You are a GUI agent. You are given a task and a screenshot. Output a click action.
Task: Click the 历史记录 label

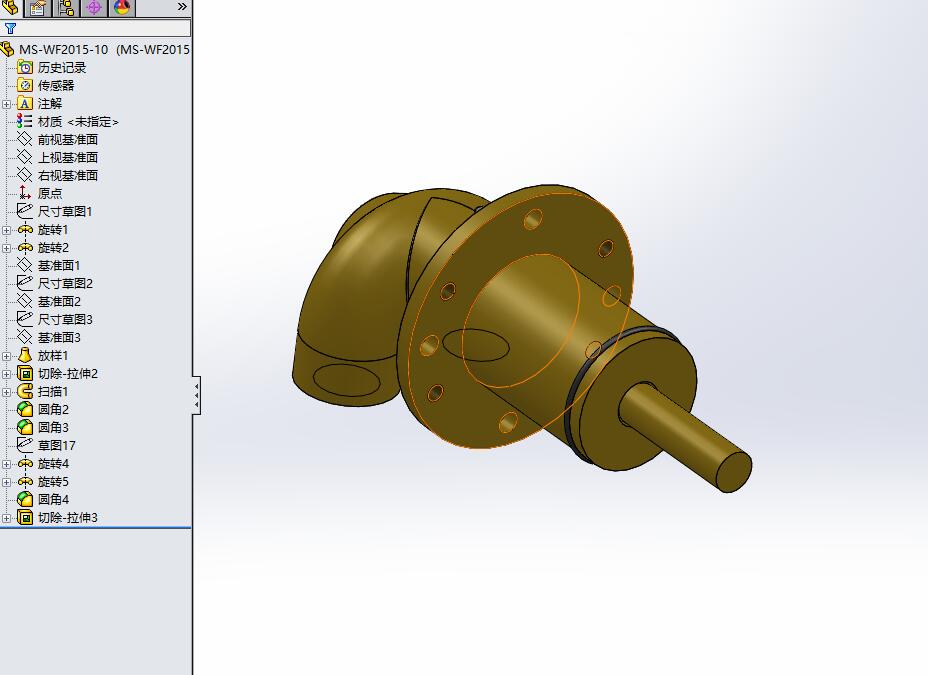pyautogui.click(x=62, y=67)
